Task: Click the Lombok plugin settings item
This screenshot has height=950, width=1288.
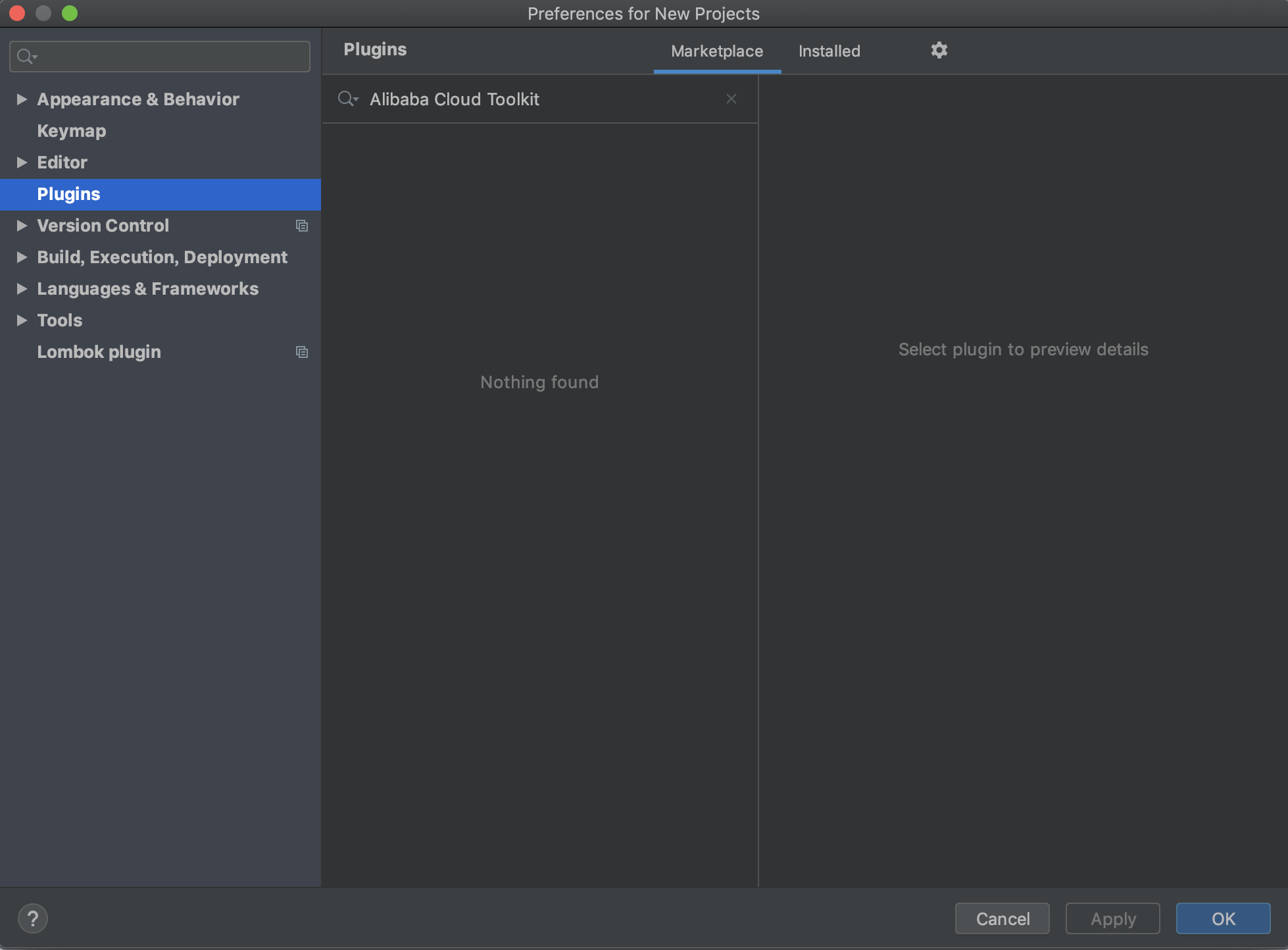Action: [x=98, y=352]
